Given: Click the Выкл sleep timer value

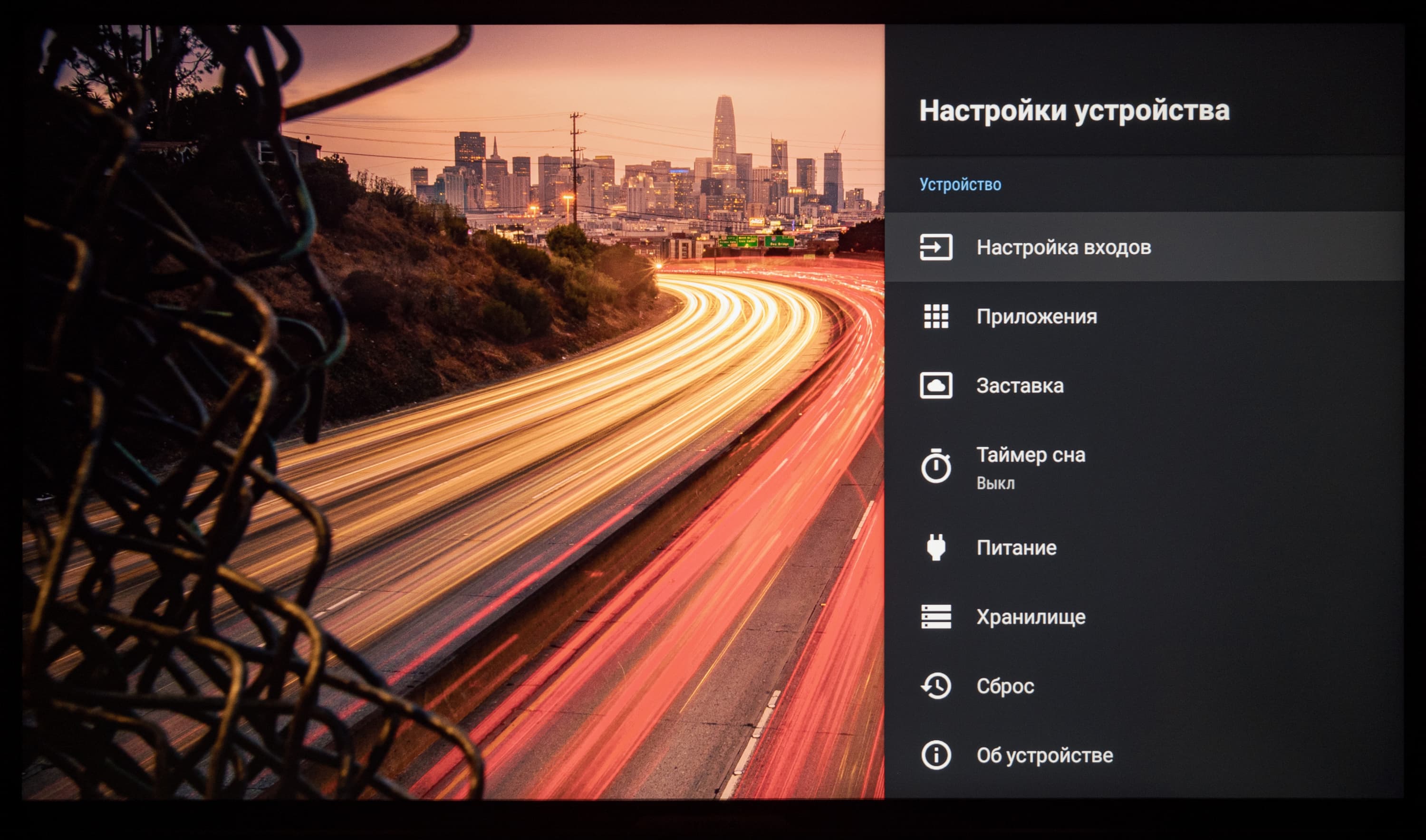Looking at the screenshot, I should (x=995, y=483).
